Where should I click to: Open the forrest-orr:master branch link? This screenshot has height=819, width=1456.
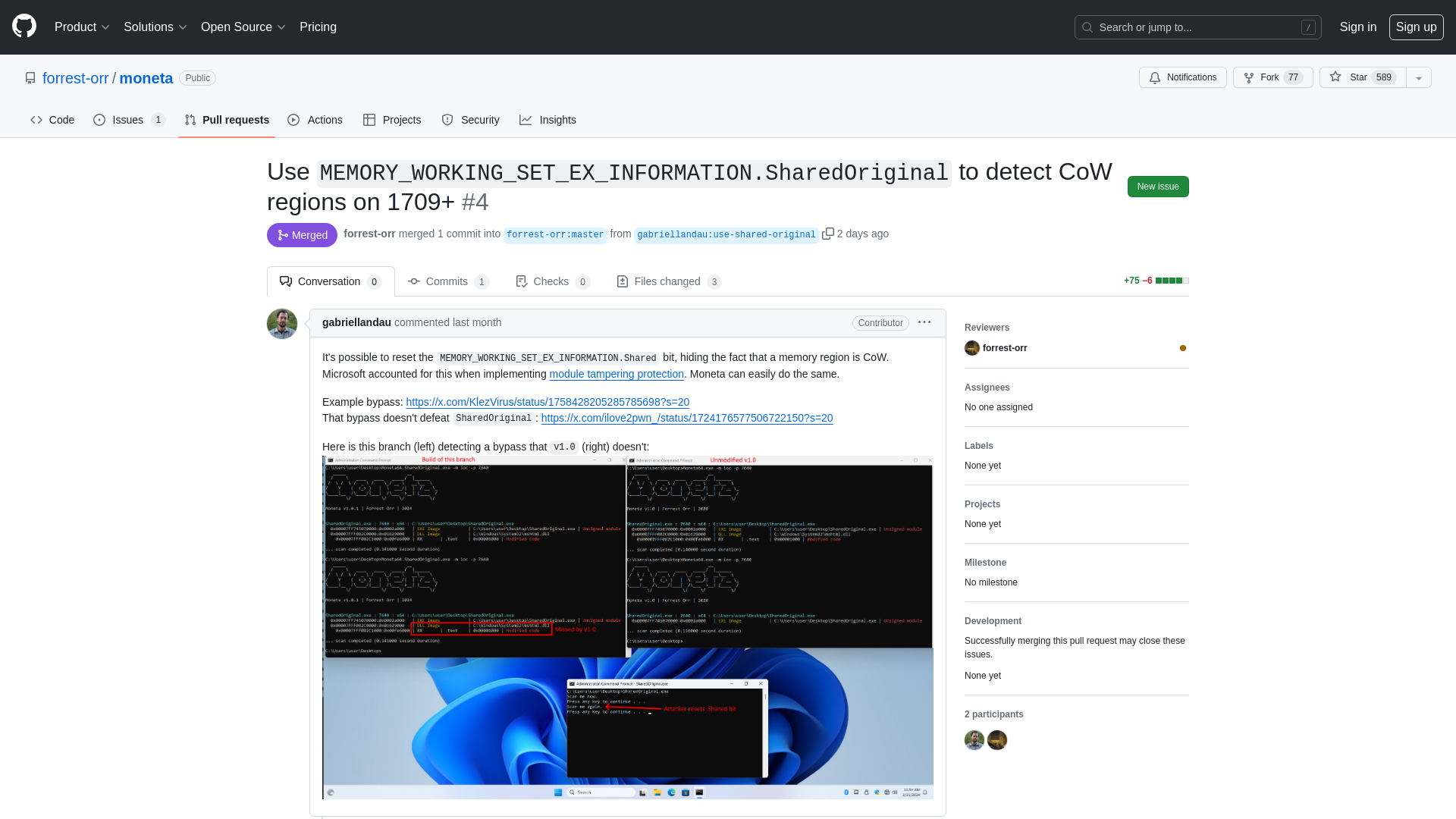[555, 234]
